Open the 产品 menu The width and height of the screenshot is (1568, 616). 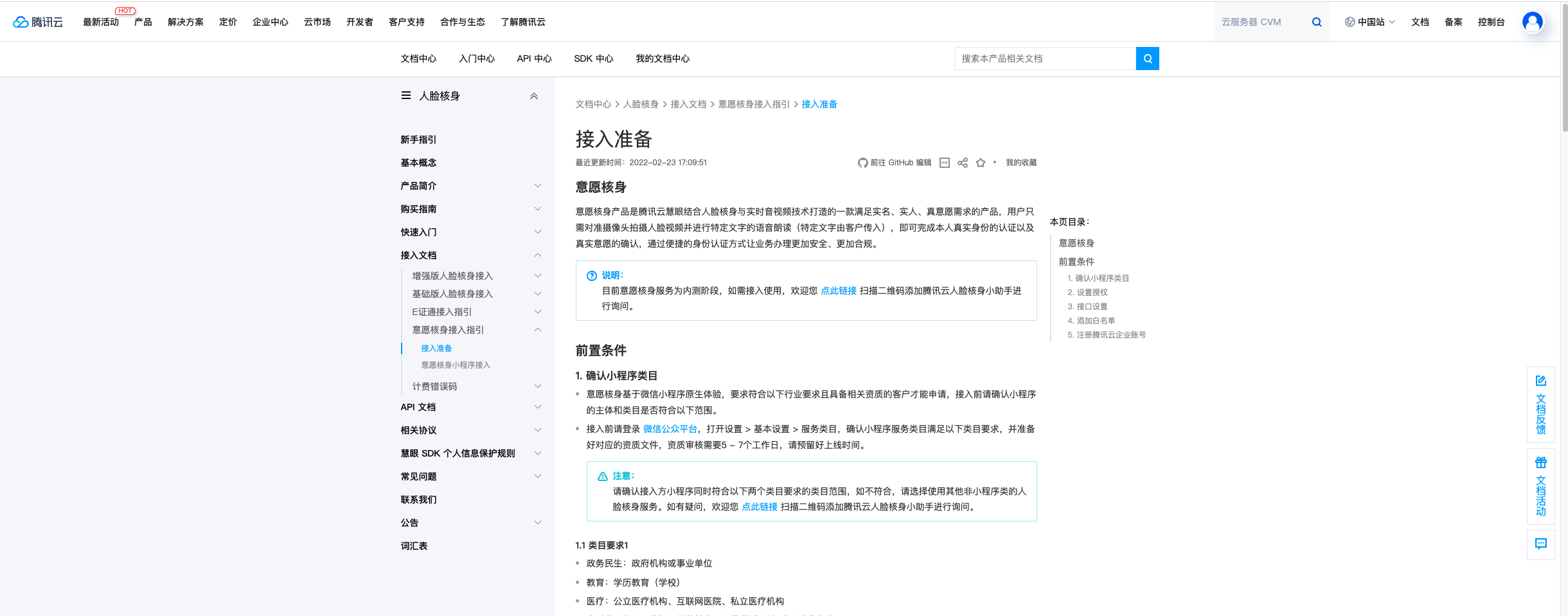click(x=143, y=22)
